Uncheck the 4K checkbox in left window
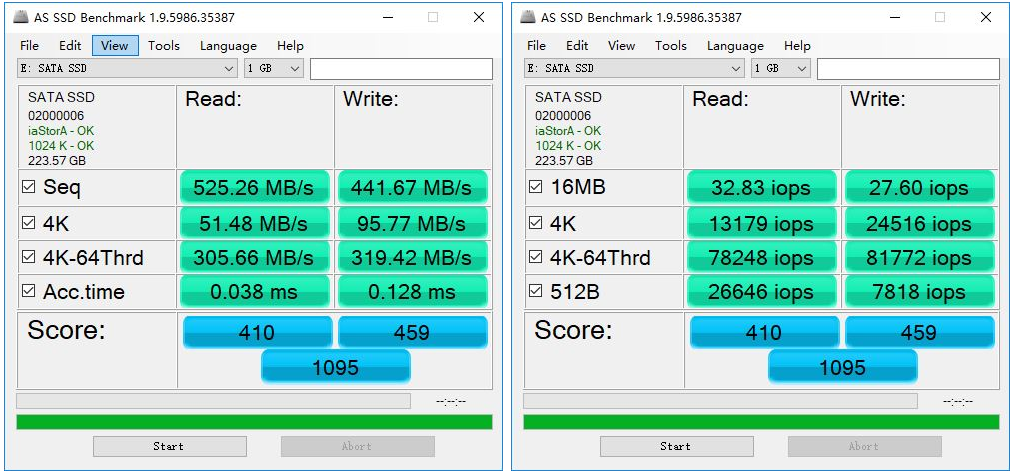Image resolution: width=1014 pixels, height=473 pixels. pos(28,223)
